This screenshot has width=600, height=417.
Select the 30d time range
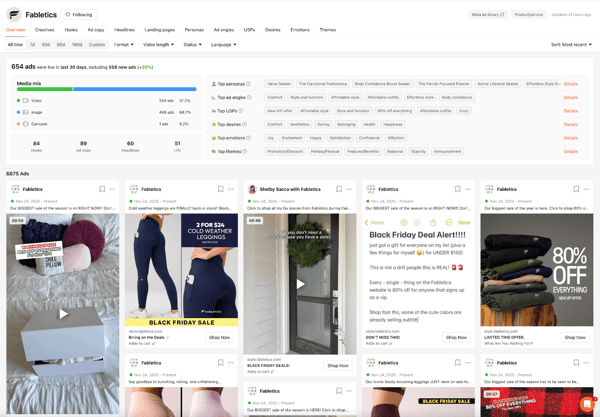coord(46,45)
